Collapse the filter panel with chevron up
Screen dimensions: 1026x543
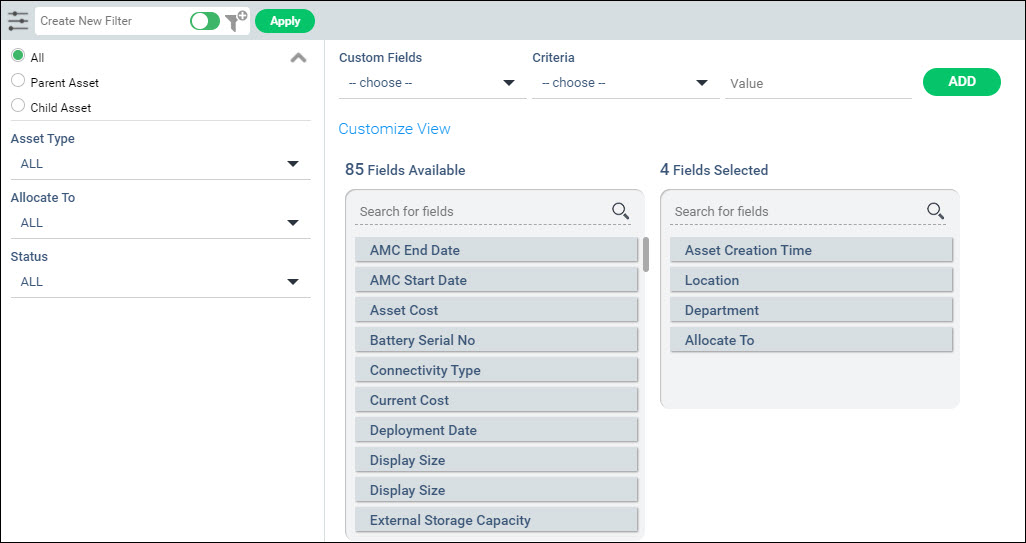(298, 59)
